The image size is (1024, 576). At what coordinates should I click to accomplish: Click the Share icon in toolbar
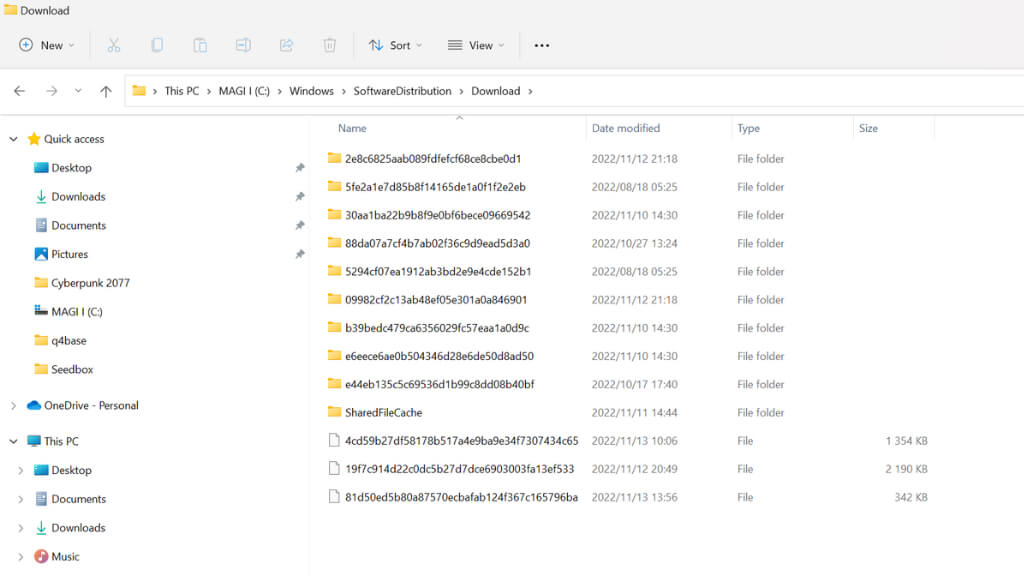point(286,45)
